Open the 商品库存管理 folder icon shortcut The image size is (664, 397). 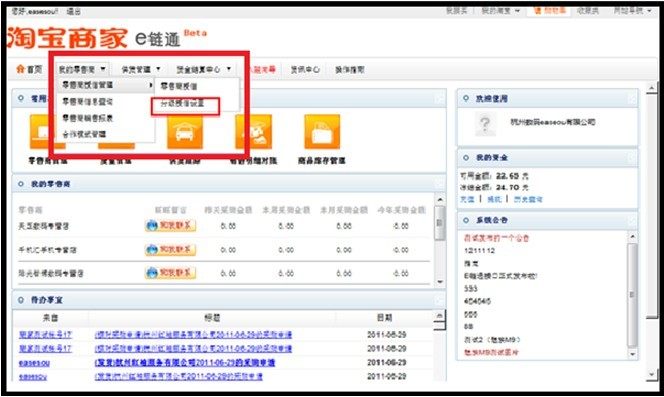(x=322, y=131)
